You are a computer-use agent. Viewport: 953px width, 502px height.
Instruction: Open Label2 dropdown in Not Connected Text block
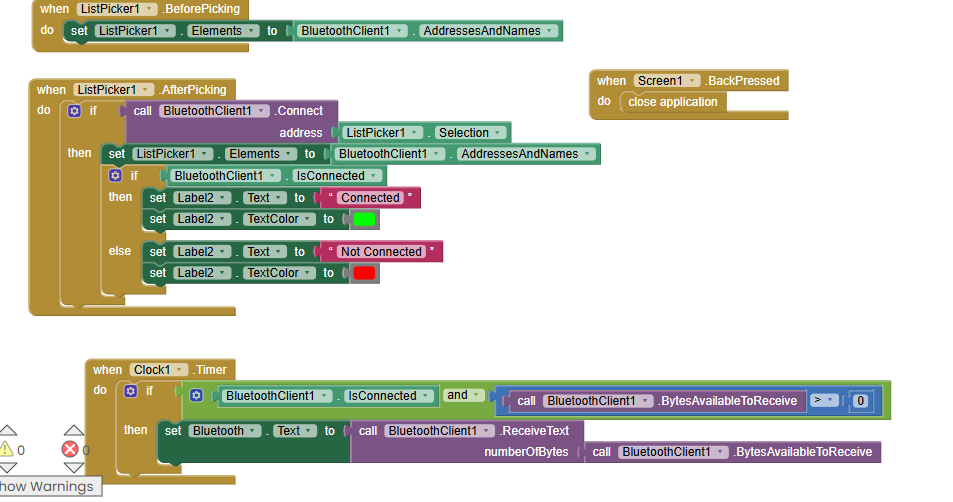(202, 252)
